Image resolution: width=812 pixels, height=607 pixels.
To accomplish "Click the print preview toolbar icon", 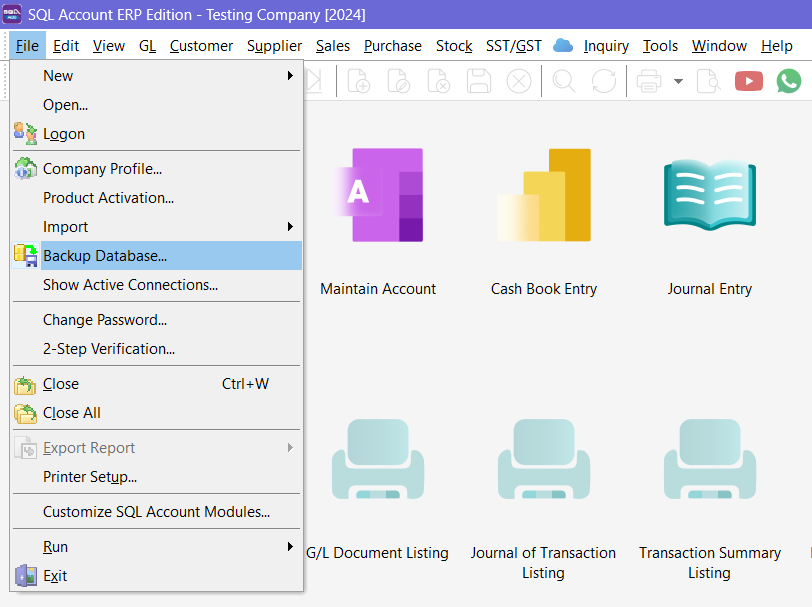I will pyautogui.click(x=708, y=81).
